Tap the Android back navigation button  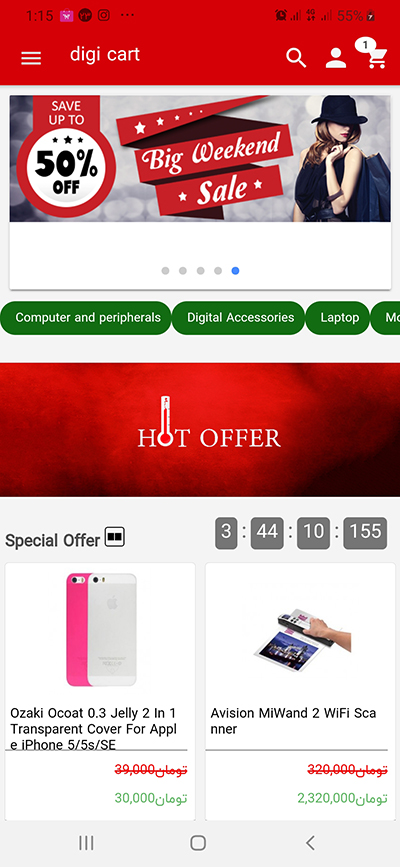pos(310,843)
